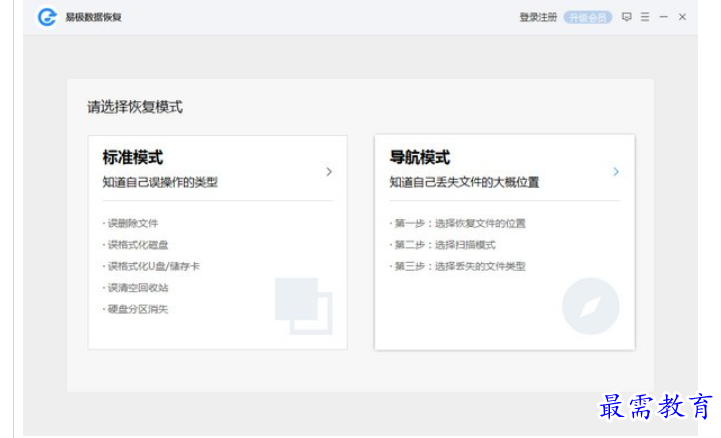Click the 误格式化U盘/储存卡 list item
The height and width of the screenshot is (438, 721).
tap(154, 266)
